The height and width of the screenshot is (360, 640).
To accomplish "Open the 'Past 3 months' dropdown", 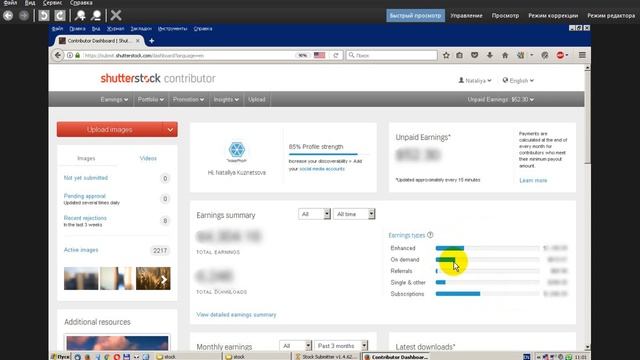I will 341,346.
